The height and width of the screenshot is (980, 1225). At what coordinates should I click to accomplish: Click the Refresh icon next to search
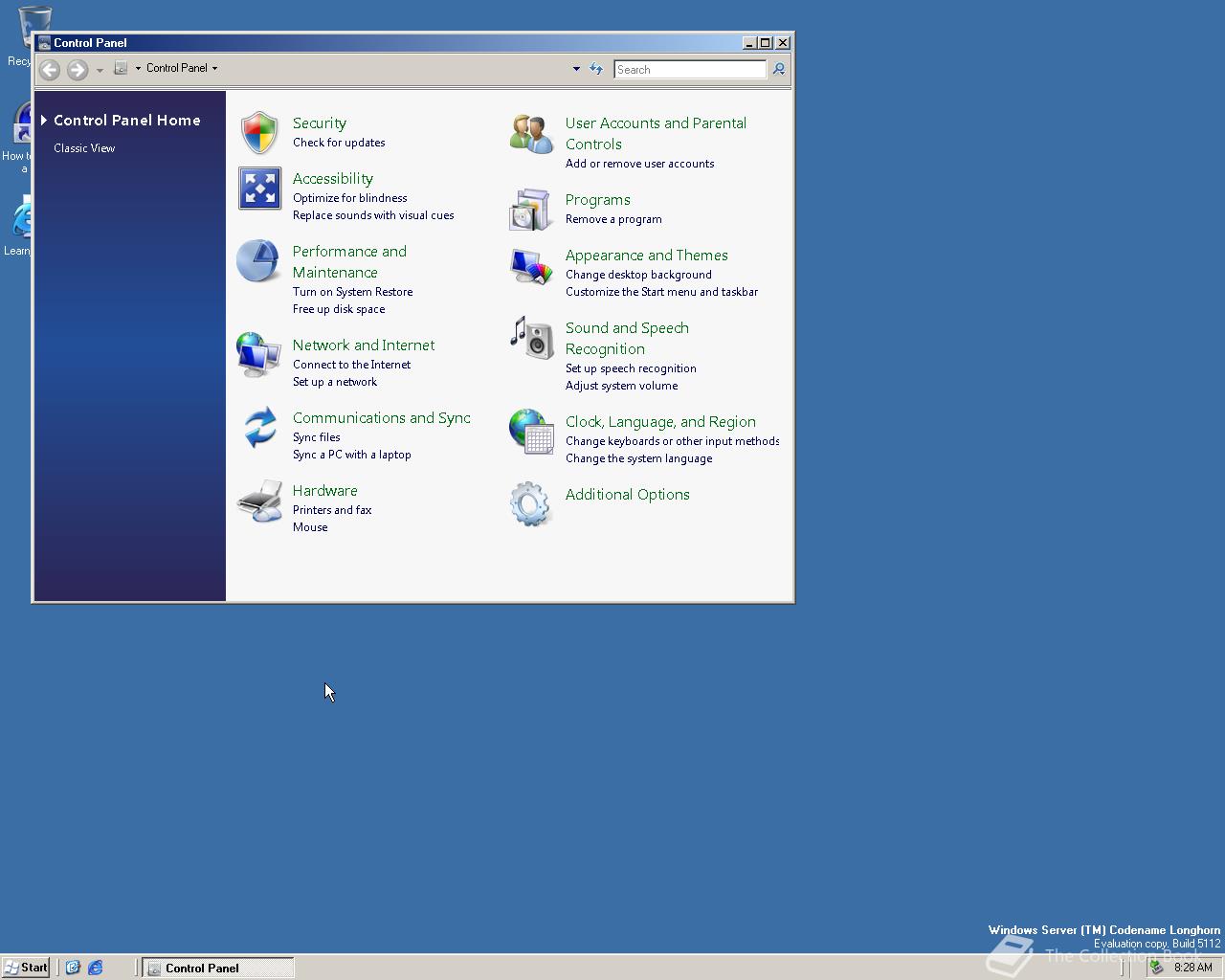click(596, 69)
